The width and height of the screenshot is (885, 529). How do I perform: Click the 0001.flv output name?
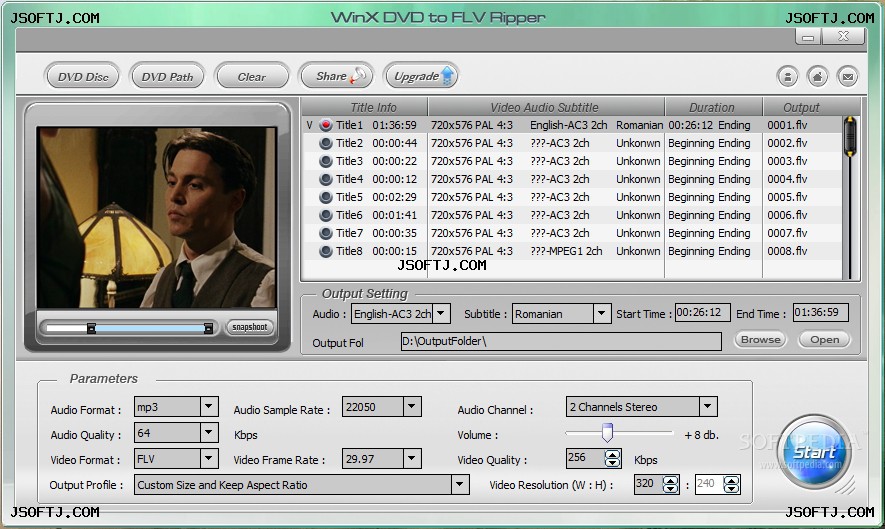pyautogui.click(x=787, y=125)
